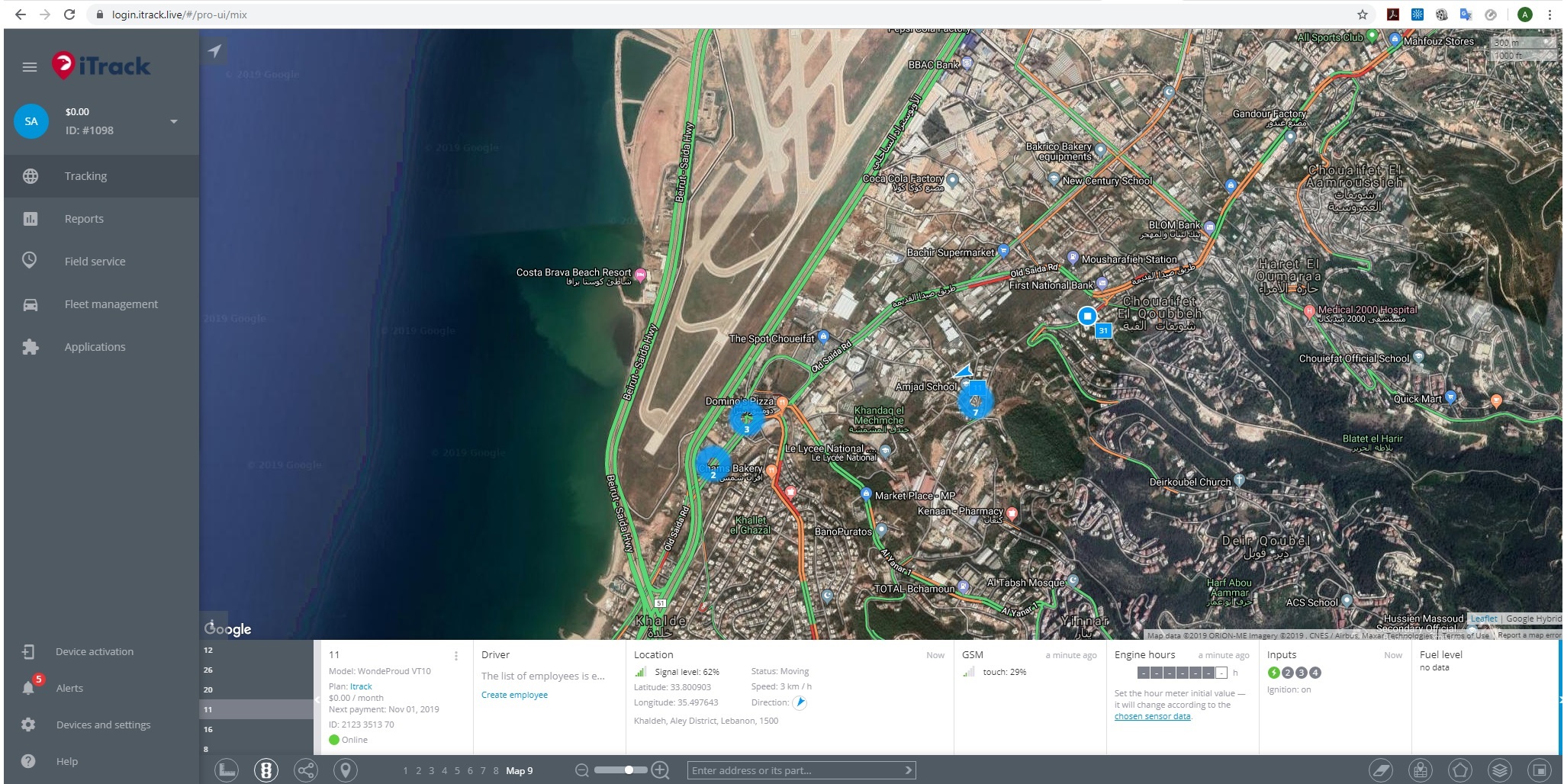
Task: Select device 20 in the list
Action: coord(257,690)
